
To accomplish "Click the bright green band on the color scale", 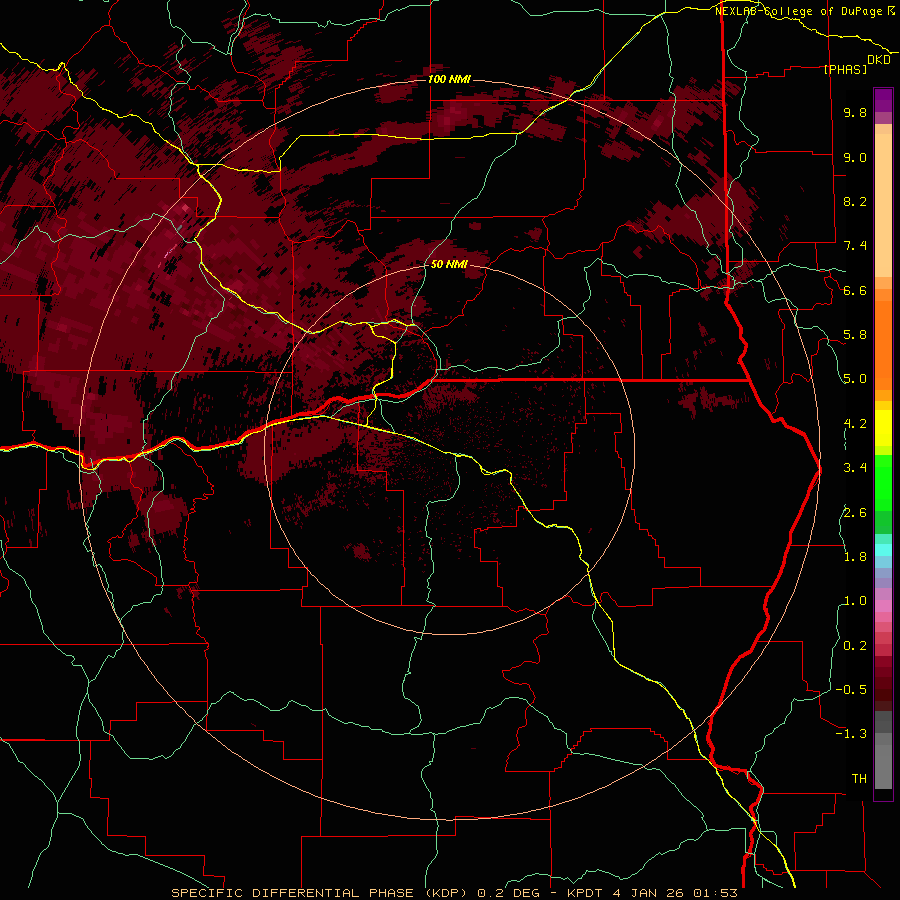I will point(883,483).
